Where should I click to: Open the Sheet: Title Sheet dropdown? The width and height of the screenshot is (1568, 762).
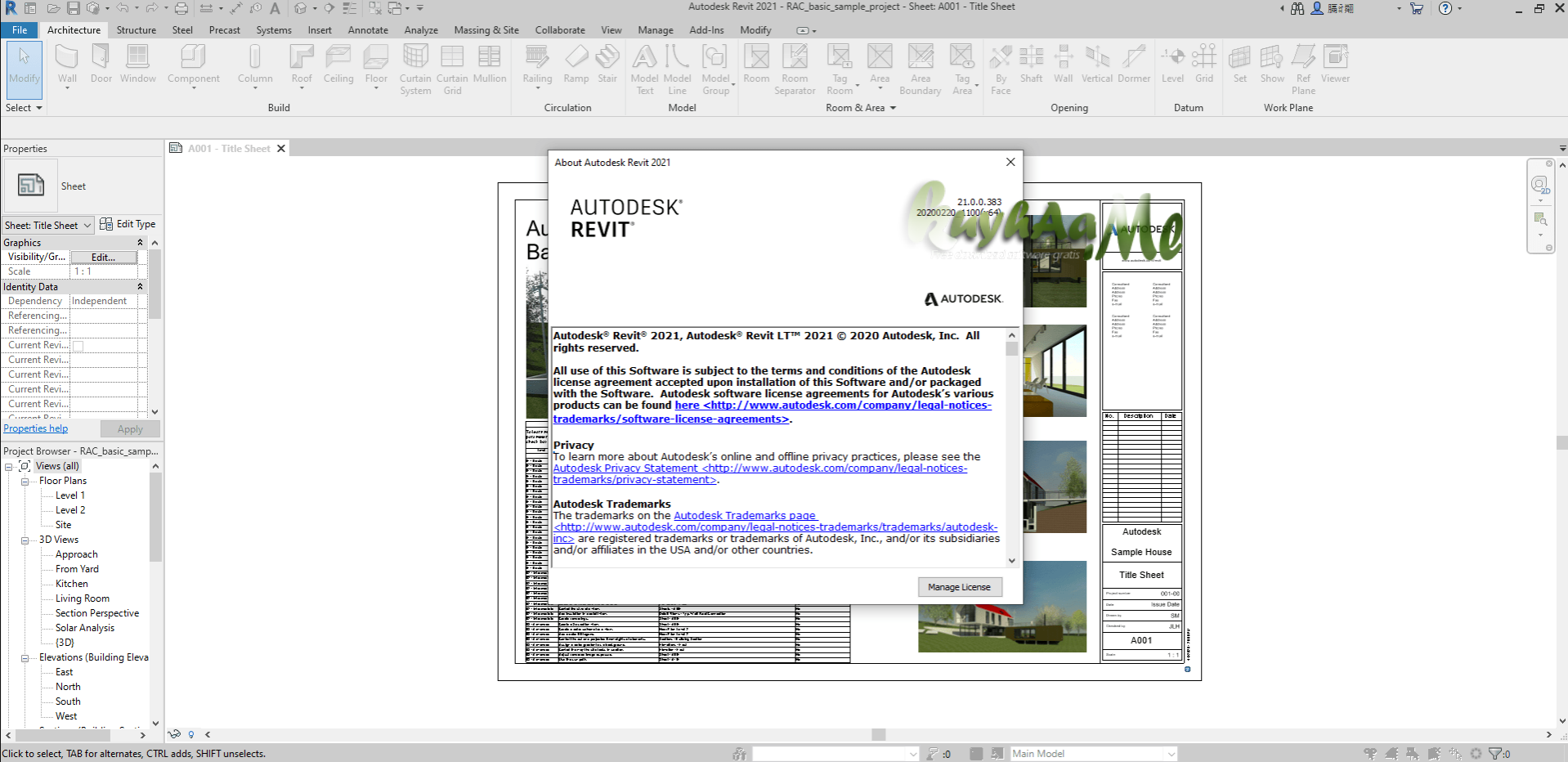pyautogui.click(x=47, y=225)
